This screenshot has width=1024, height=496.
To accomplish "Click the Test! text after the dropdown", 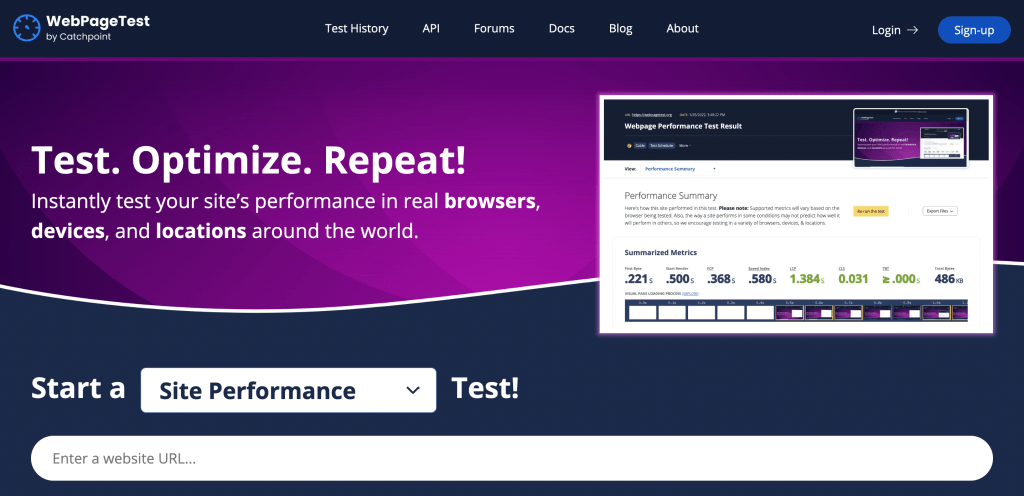I will click(x=485, y=388).
